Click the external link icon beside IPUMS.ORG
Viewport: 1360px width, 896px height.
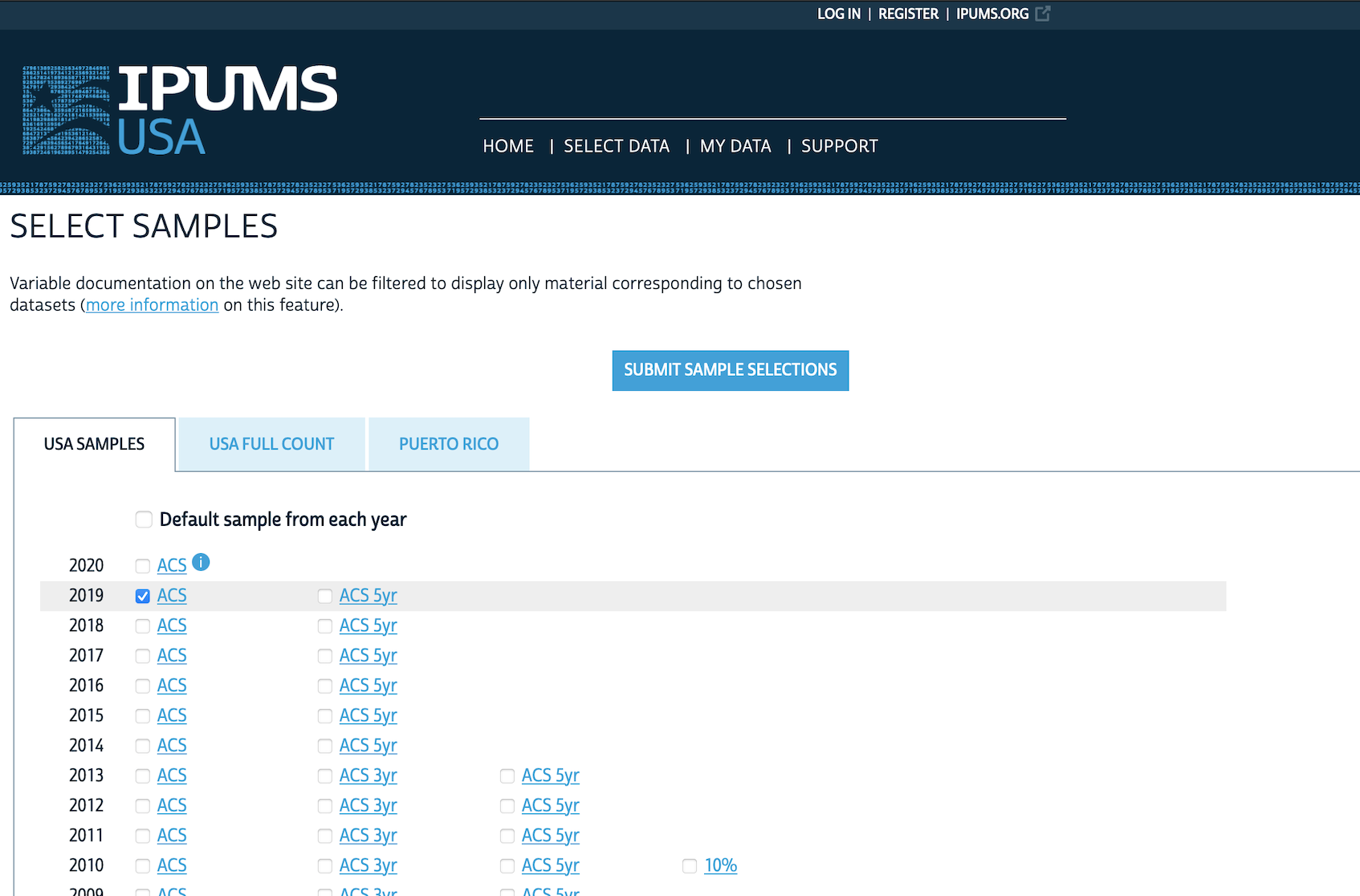(1043, 14)
